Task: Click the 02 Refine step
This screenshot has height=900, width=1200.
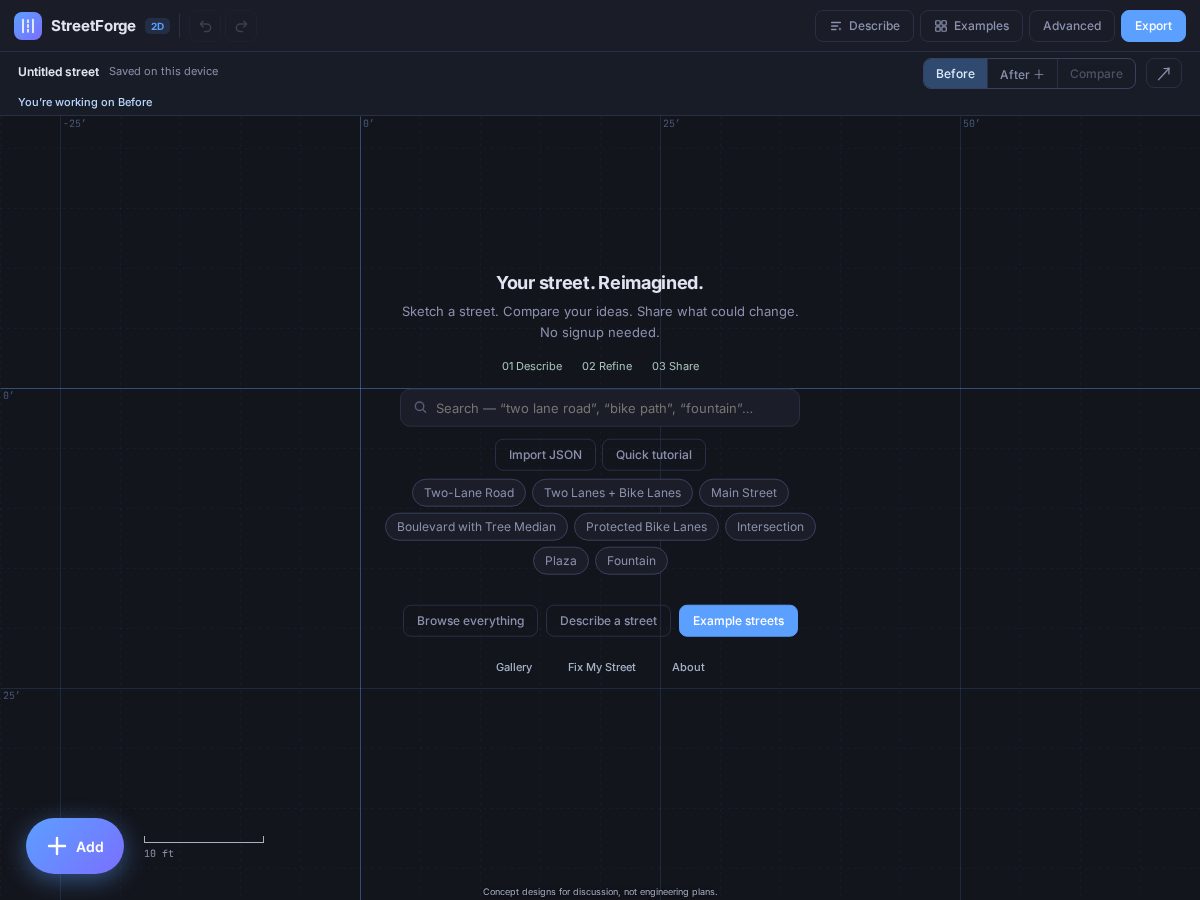Action: coord(607,366)
